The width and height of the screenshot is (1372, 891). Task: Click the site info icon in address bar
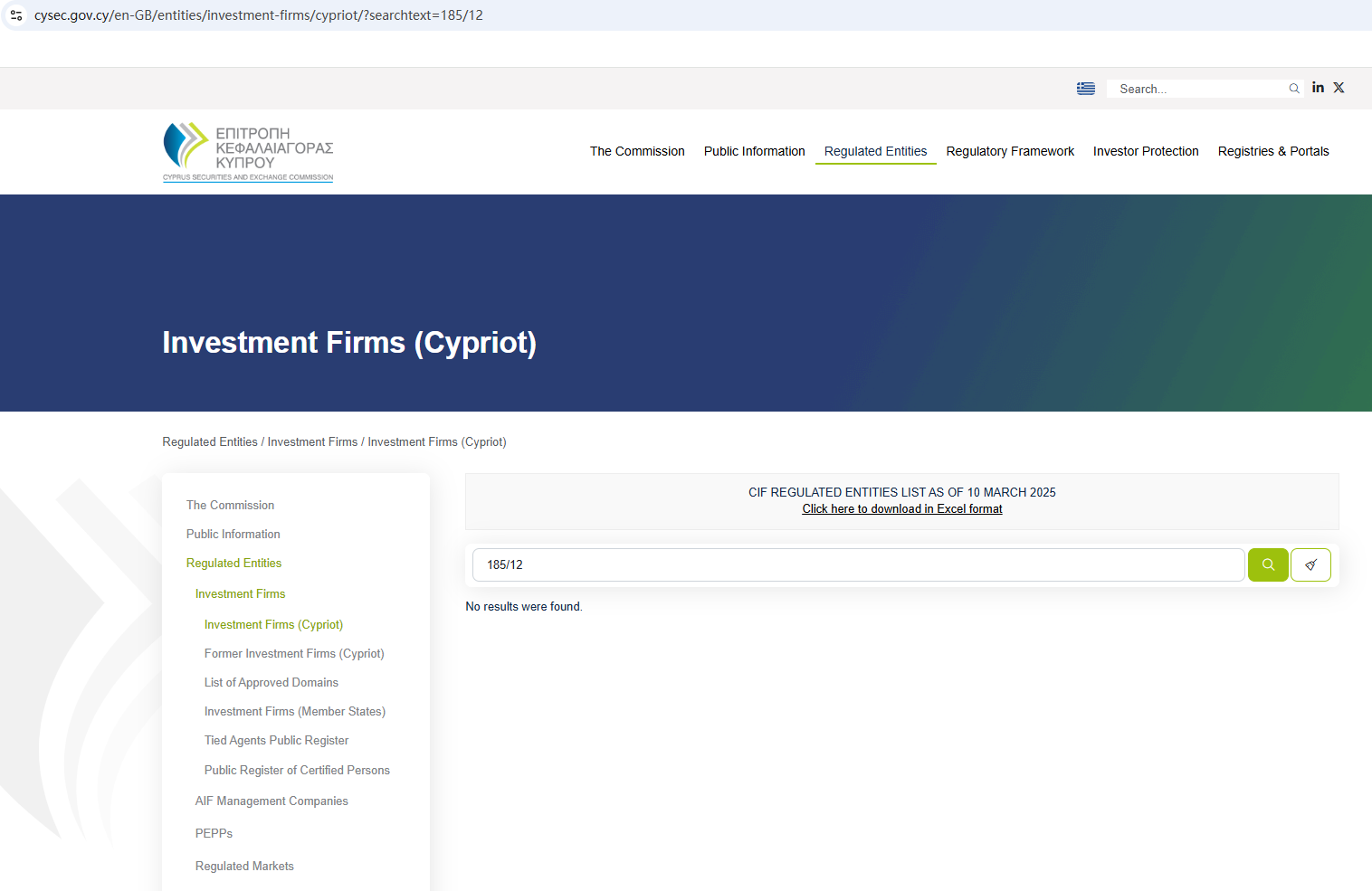click(x=16, y=15)
